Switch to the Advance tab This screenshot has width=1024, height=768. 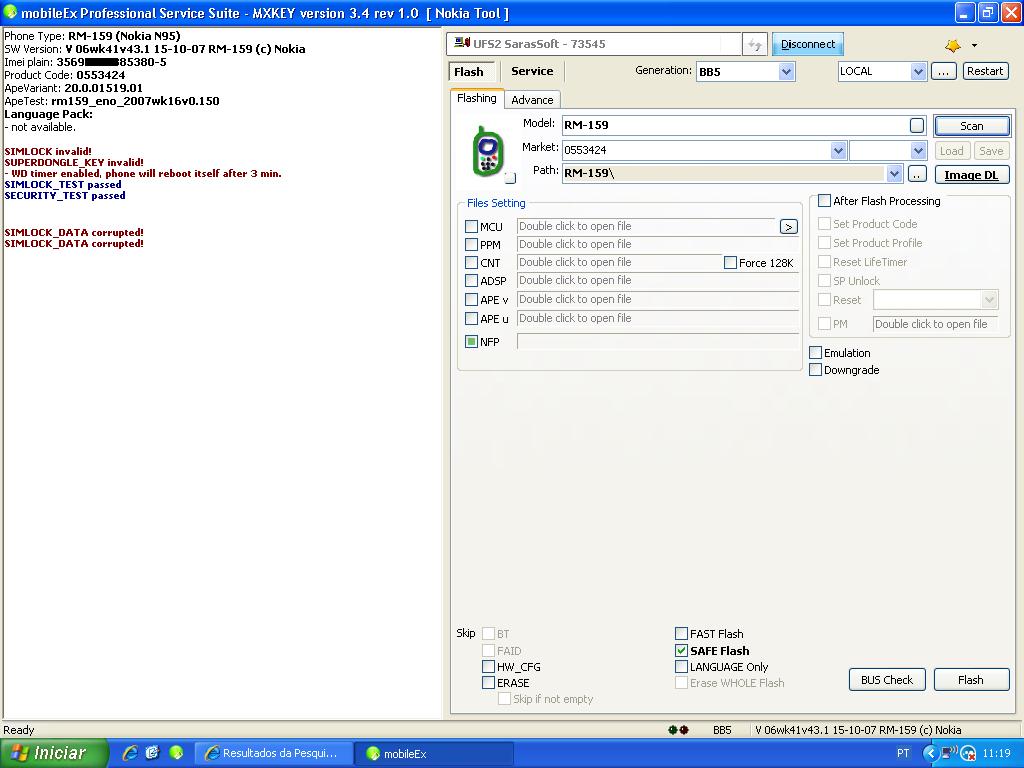(x=532, y=100)
